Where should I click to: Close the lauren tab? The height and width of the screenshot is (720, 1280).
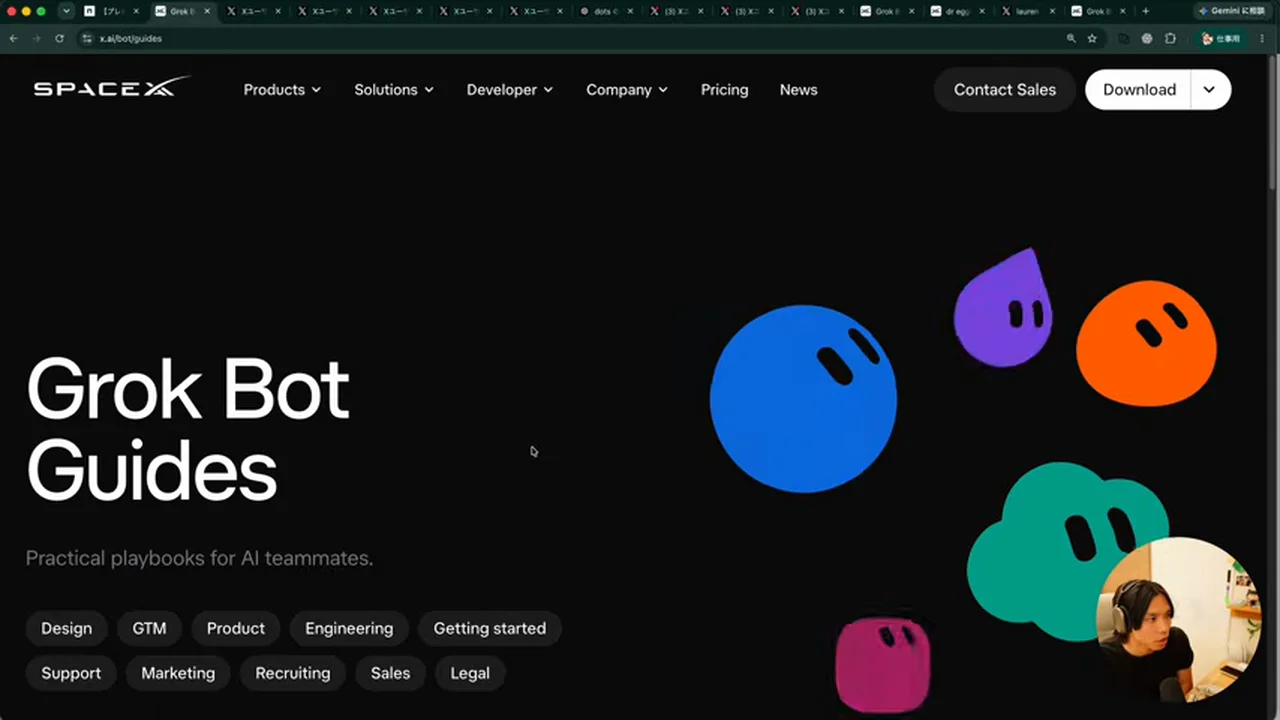(x=1051, y=11)
